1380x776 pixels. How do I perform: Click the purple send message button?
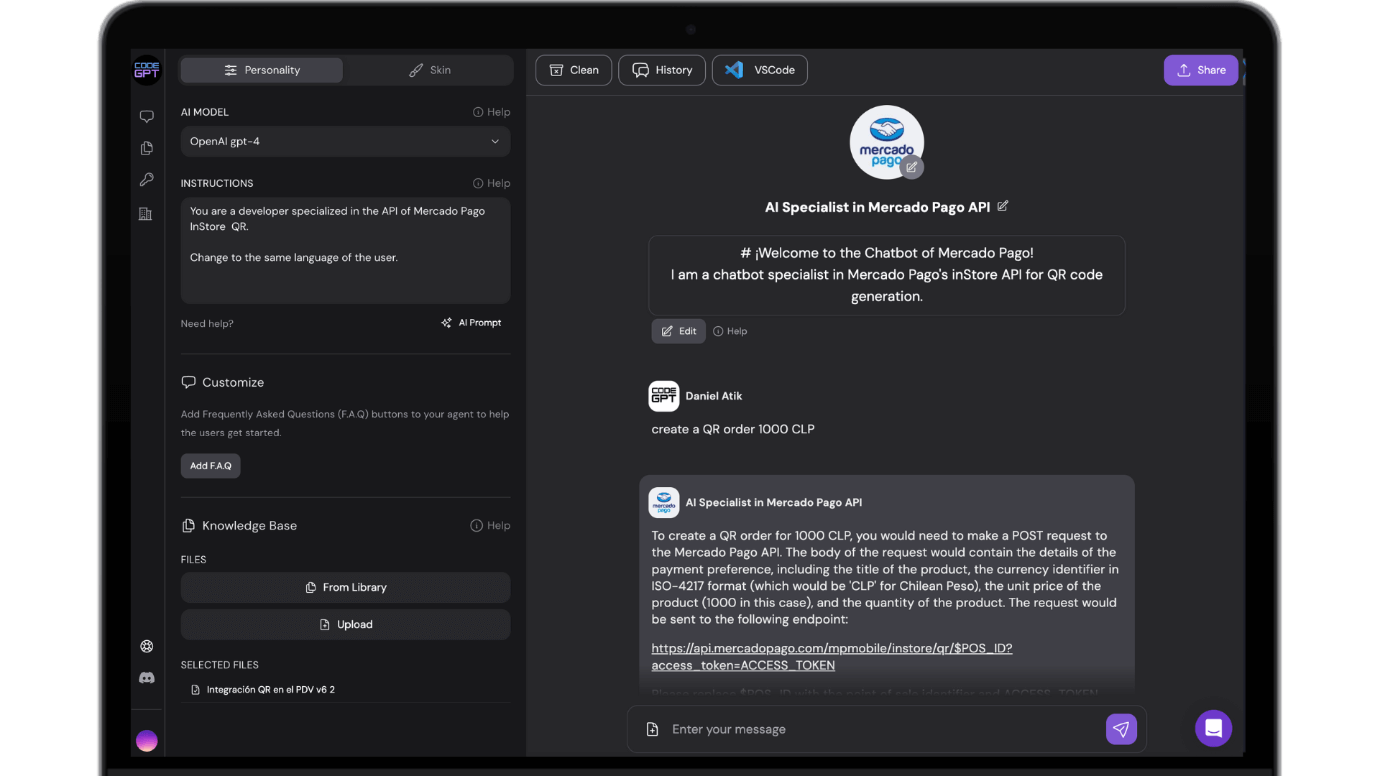(x=1121, y=729)
